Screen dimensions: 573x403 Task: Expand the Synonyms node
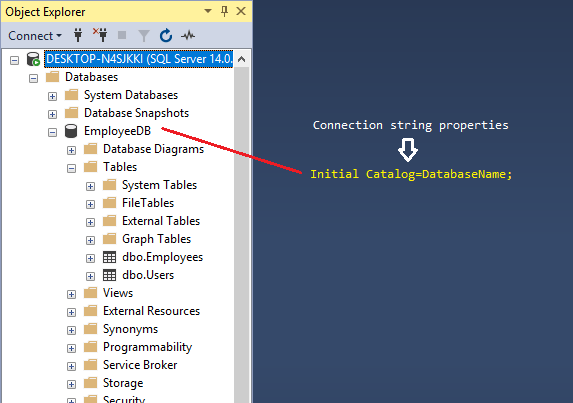tap(72, 330)
